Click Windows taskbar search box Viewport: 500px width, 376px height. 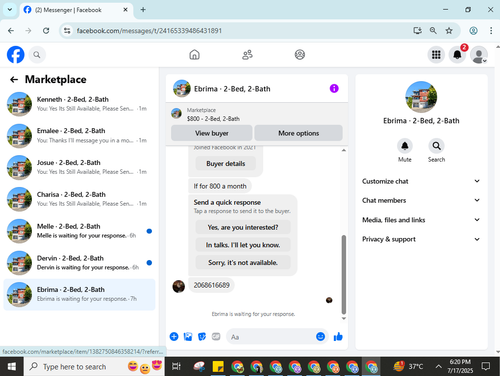[x=94, y=367]
